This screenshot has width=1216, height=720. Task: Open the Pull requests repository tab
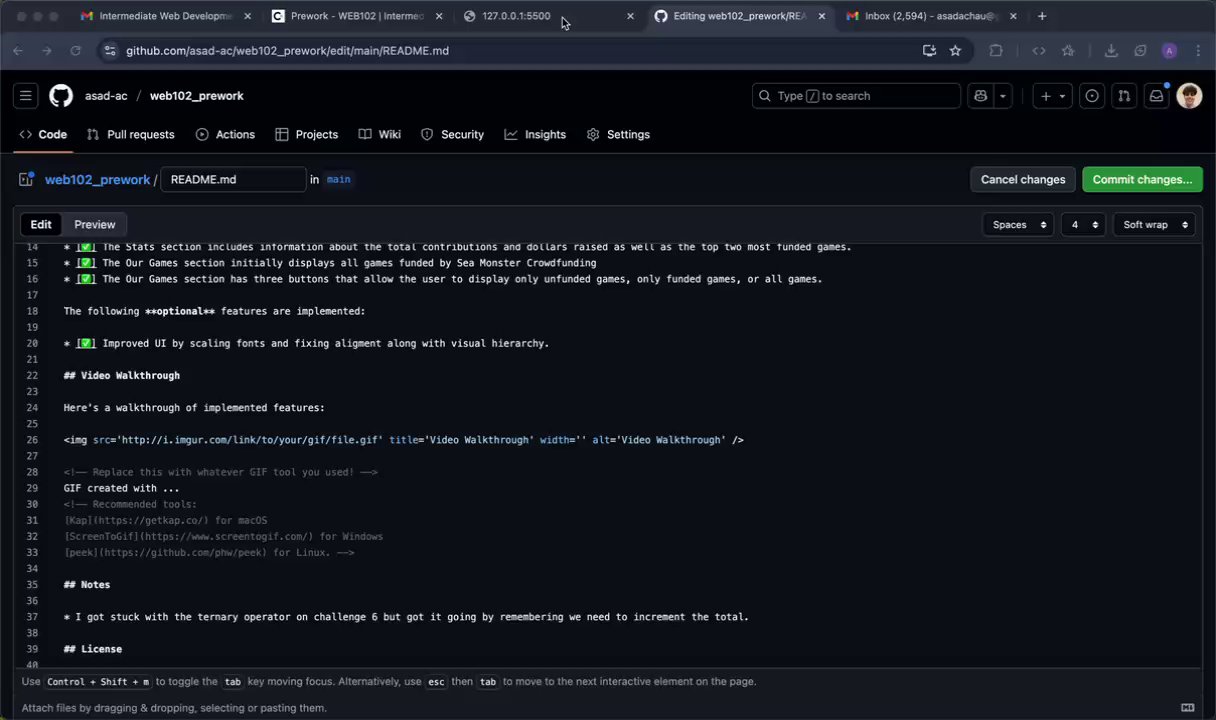pos(131,135)
